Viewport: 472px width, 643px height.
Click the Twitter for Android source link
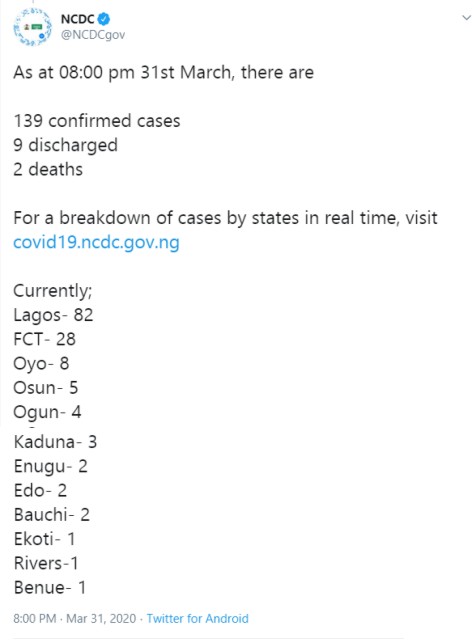(198, 618)
